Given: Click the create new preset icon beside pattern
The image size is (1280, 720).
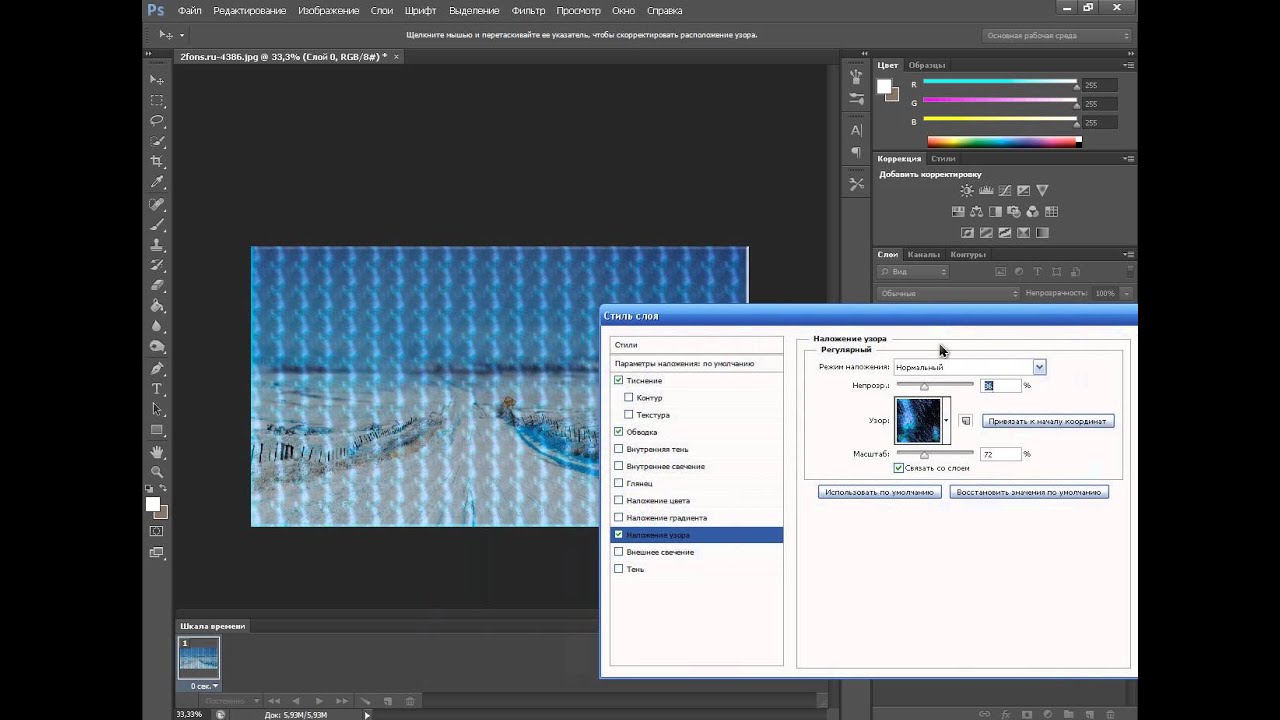Looking at the screenshot, I should [966, 421].
